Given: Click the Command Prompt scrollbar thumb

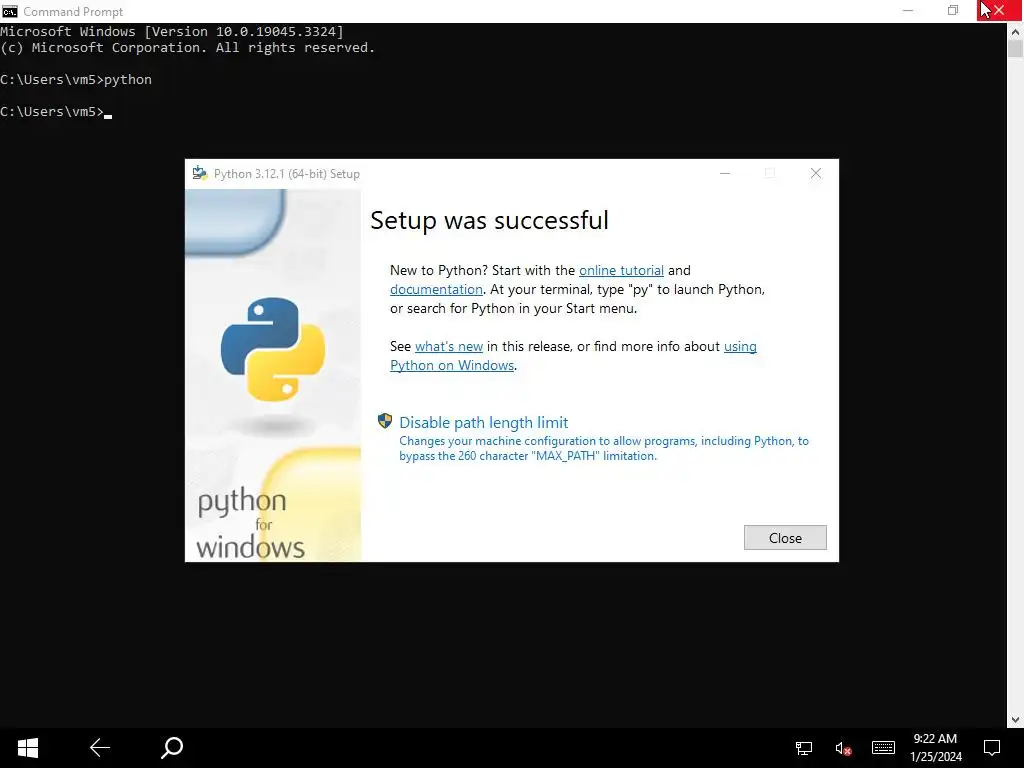Looking at the screenshot, I should click(1015, 49).
